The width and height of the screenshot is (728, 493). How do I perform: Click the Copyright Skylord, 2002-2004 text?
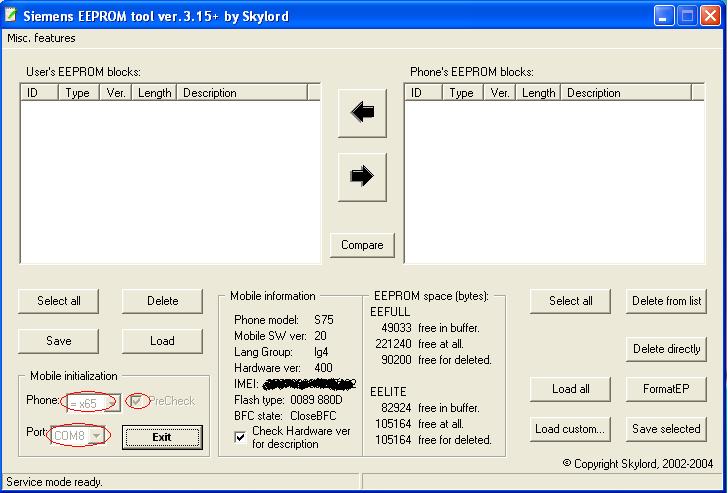pos(638,464)
